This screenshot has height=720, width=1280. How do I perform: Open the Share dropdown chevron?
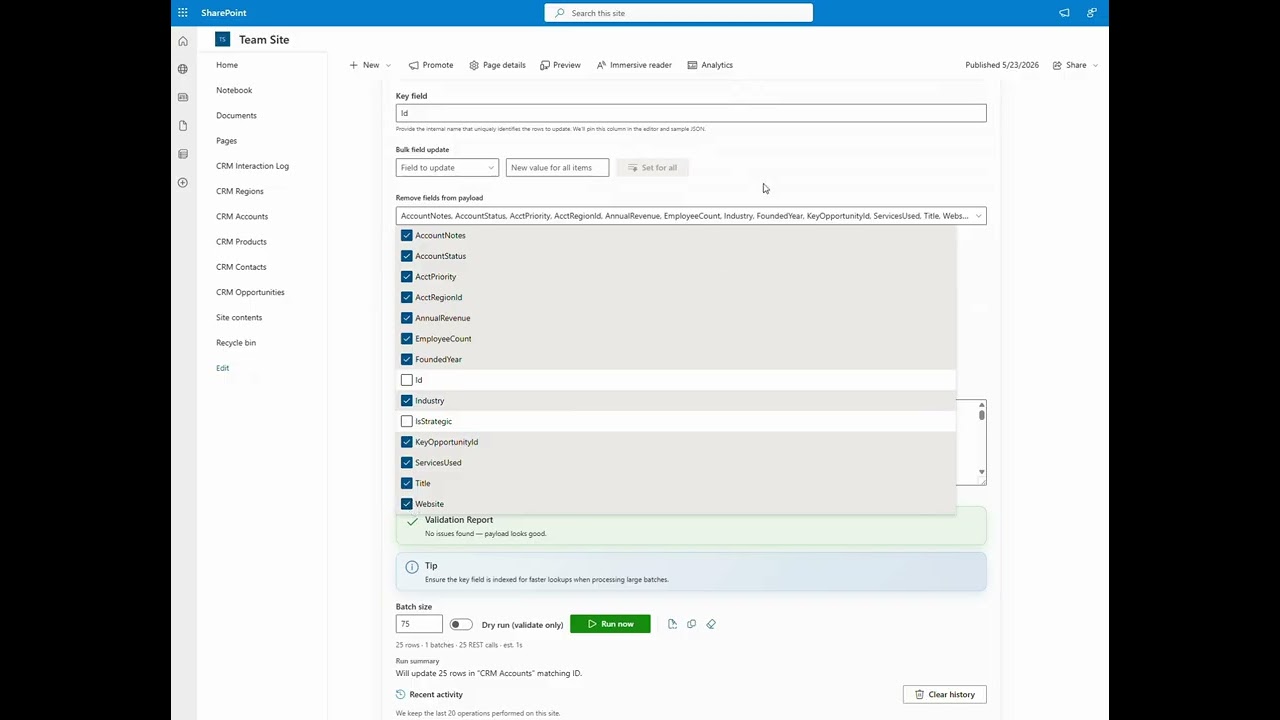[x=1095, y=65]
